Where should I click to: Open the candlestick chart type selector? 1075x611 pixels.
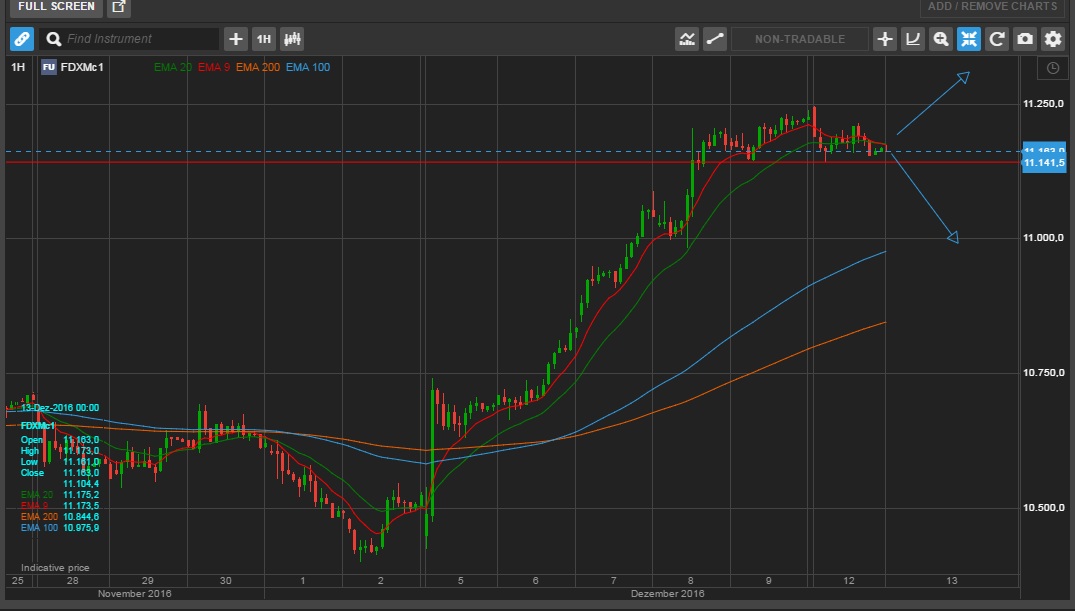(292, 39)
